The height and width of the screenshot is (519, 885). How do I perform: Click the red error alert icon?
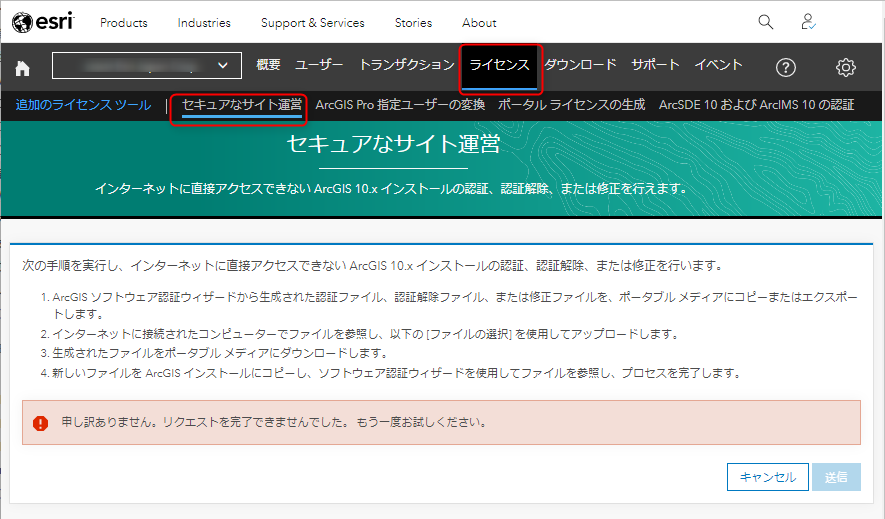[41, 423]
